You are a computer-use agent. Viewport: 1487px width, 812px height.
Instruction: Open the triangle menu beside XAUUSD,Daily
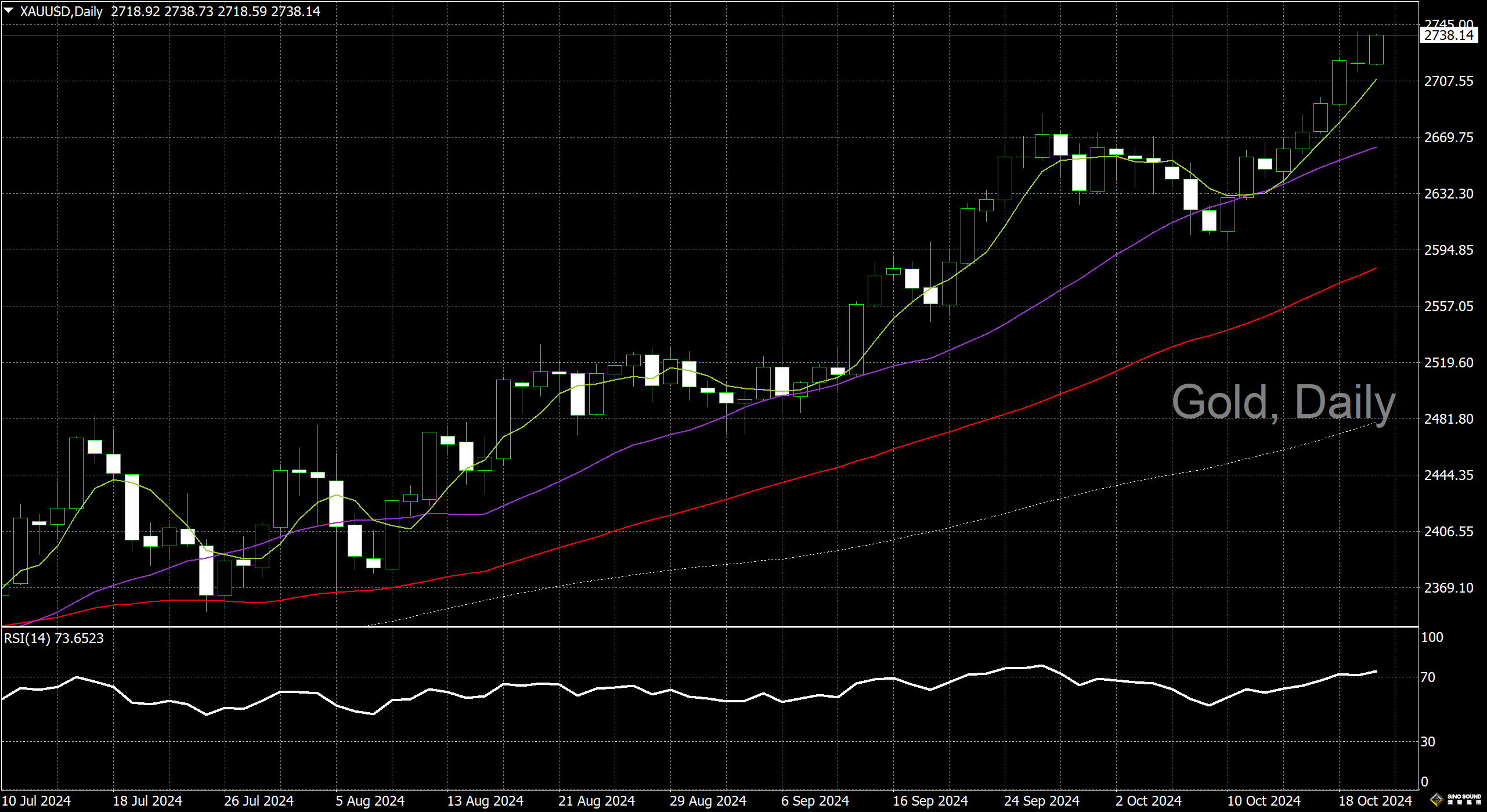[9, 10]
